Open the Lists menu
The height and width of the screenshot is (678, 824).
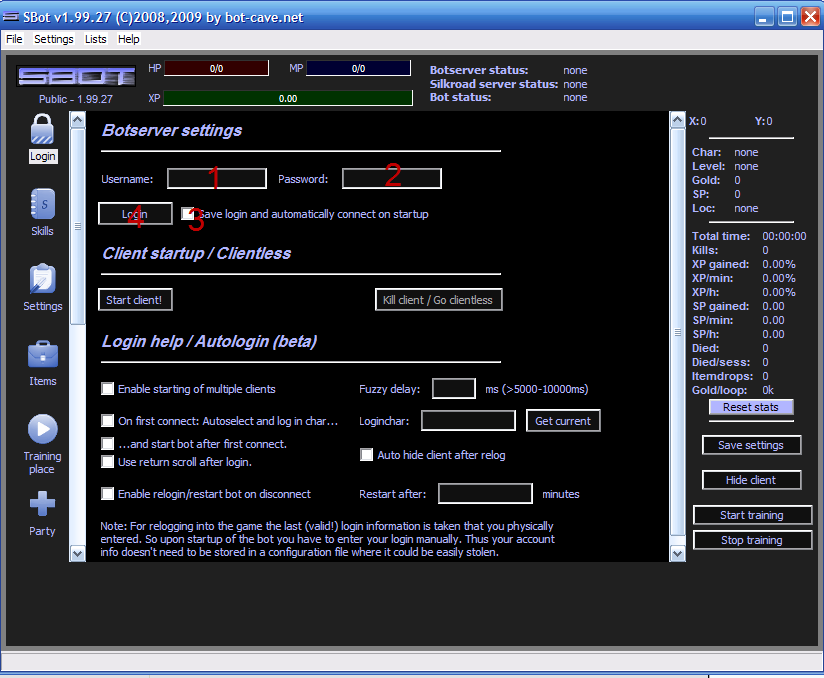(96, 39)
